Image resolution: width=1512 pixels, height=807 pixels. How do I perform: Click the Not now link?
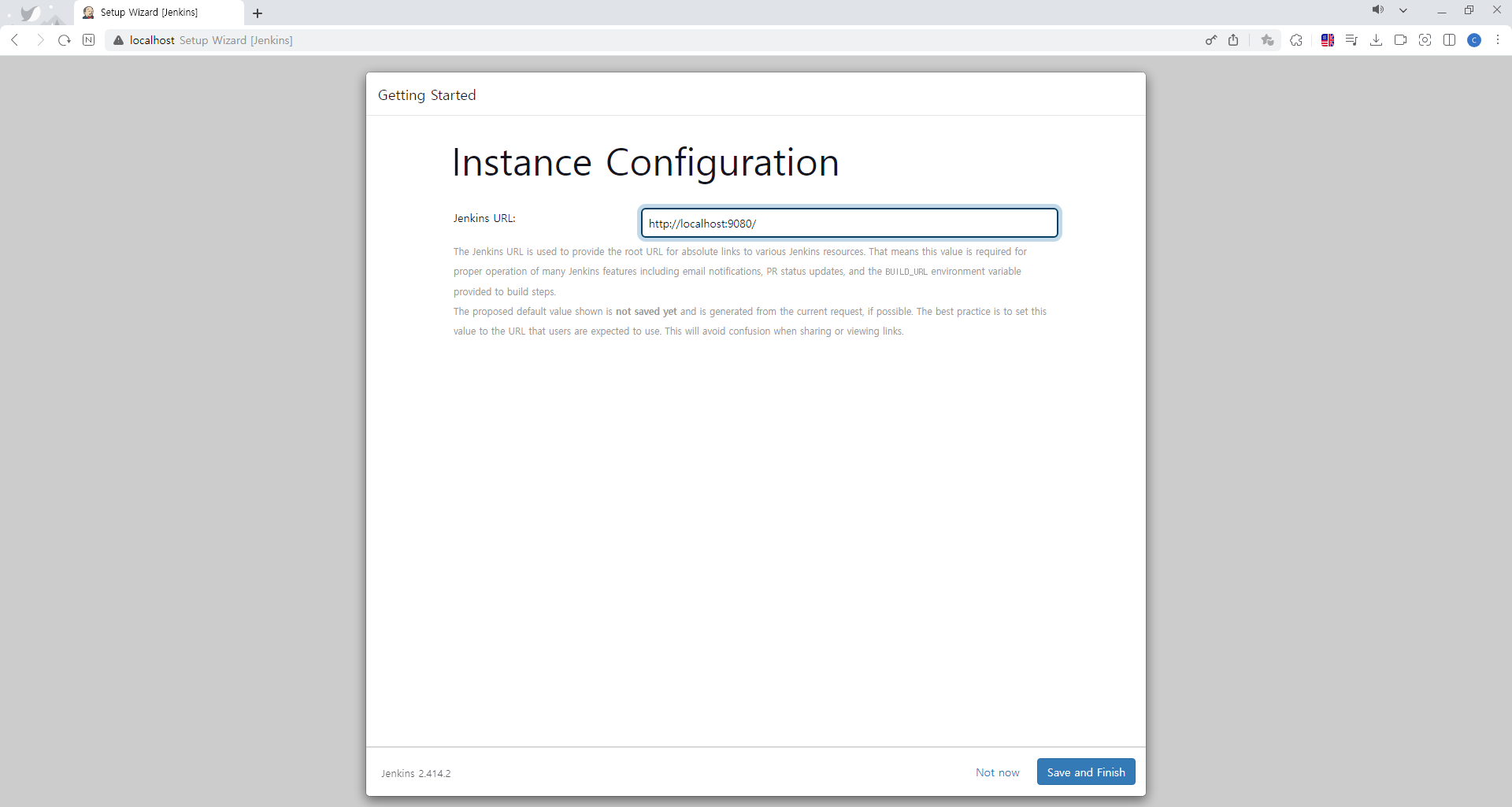(x=998, y=773)
